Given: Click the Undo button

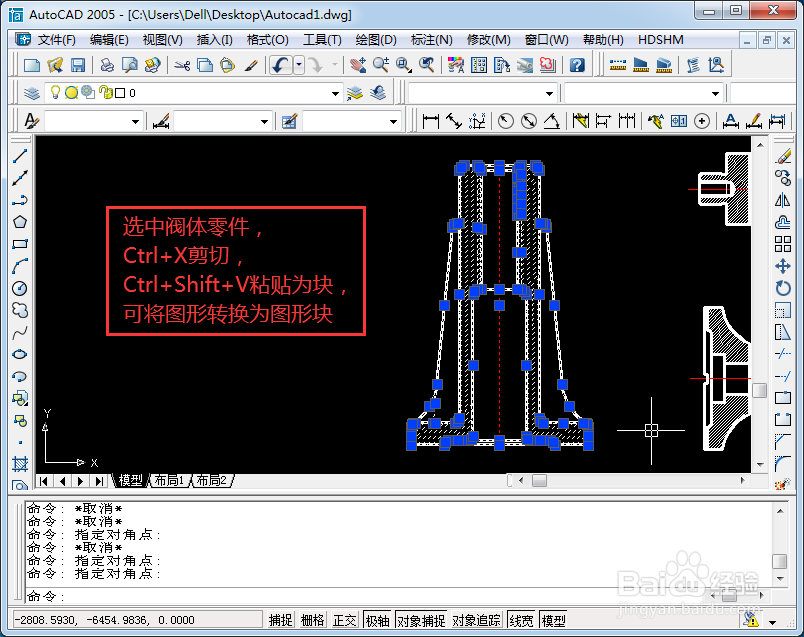Looking at the screenshot, I should pyautogui.click(x=281, y=65).
